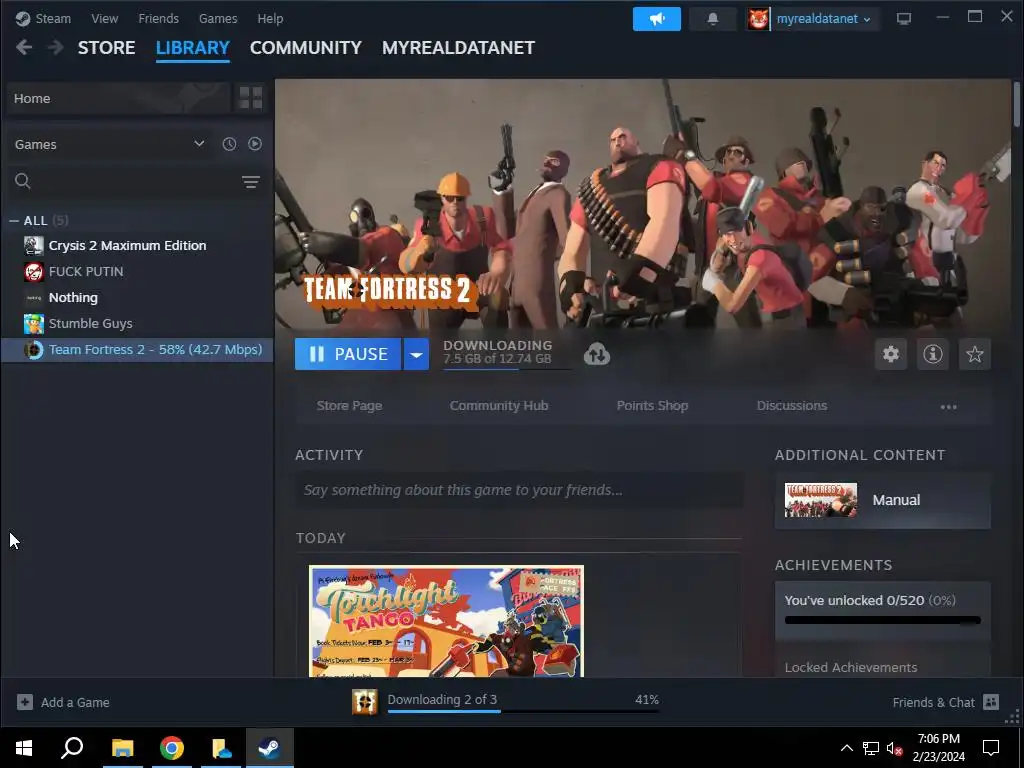The image size is (1024, 768).
Task: Open the notifications bell
Action: (712, 19)
